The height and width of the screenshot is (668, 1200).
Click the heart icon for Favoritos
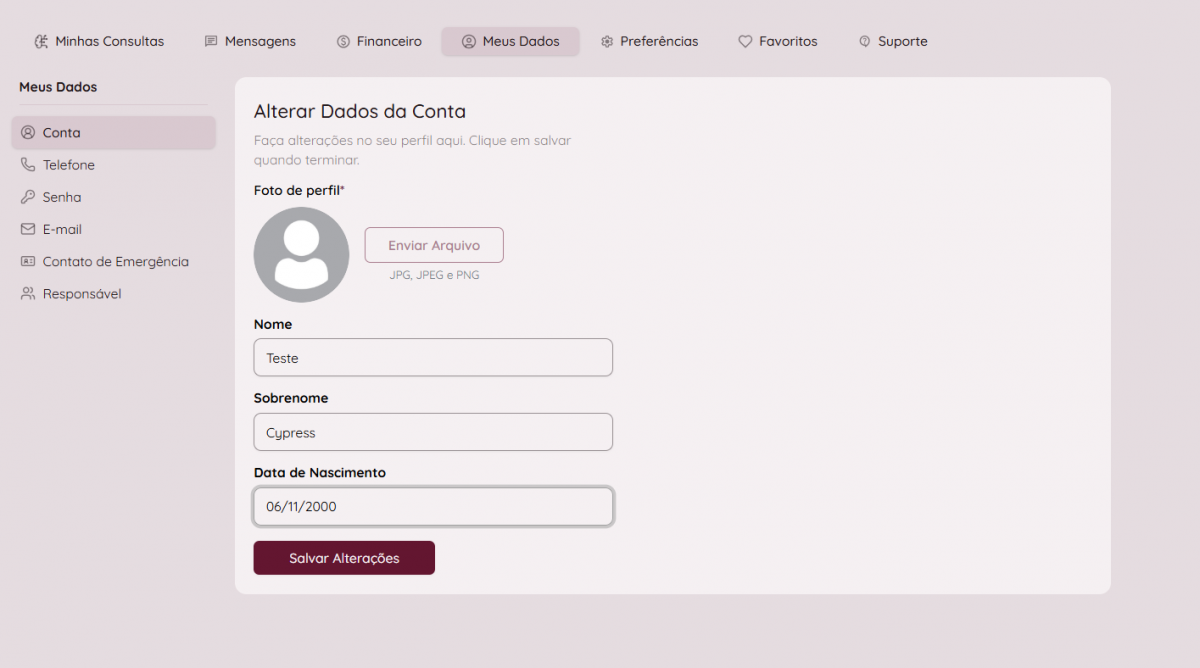tap(745, 42)
